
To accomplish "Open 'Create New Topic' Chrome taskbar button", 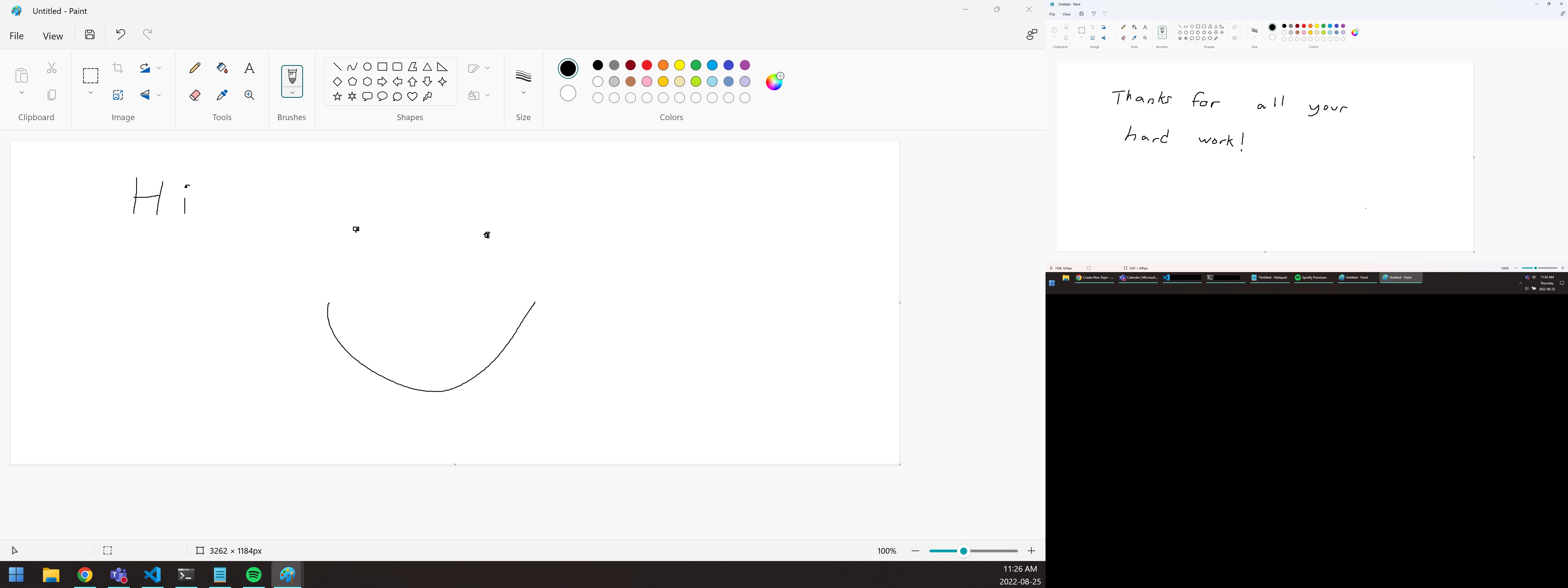I will pyautogui.click(x=1095, y=278).
